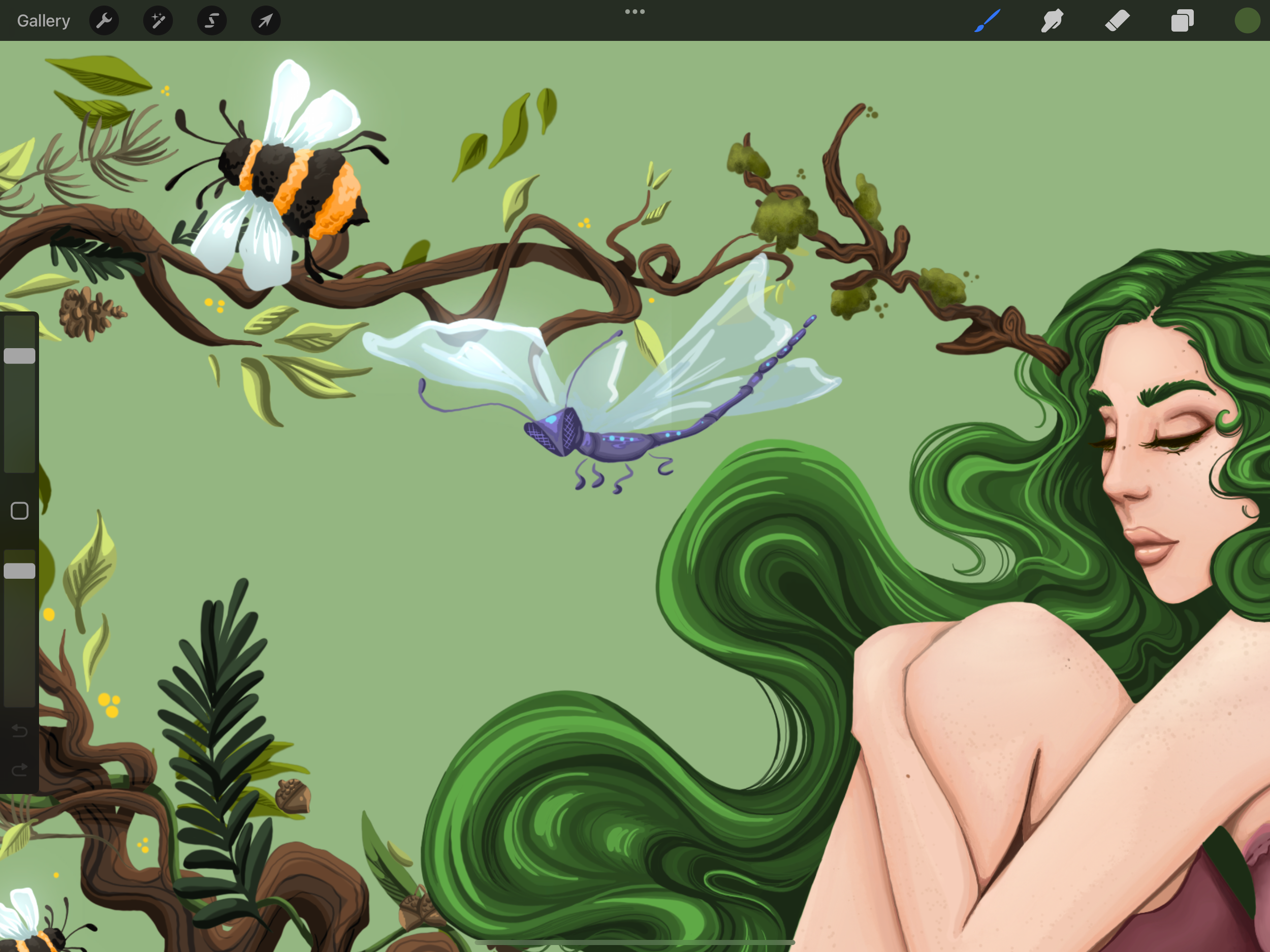Undo the last stroke
Image resolution: width=1270 pixels, height=952 pixels.
(x=19, y=731)
